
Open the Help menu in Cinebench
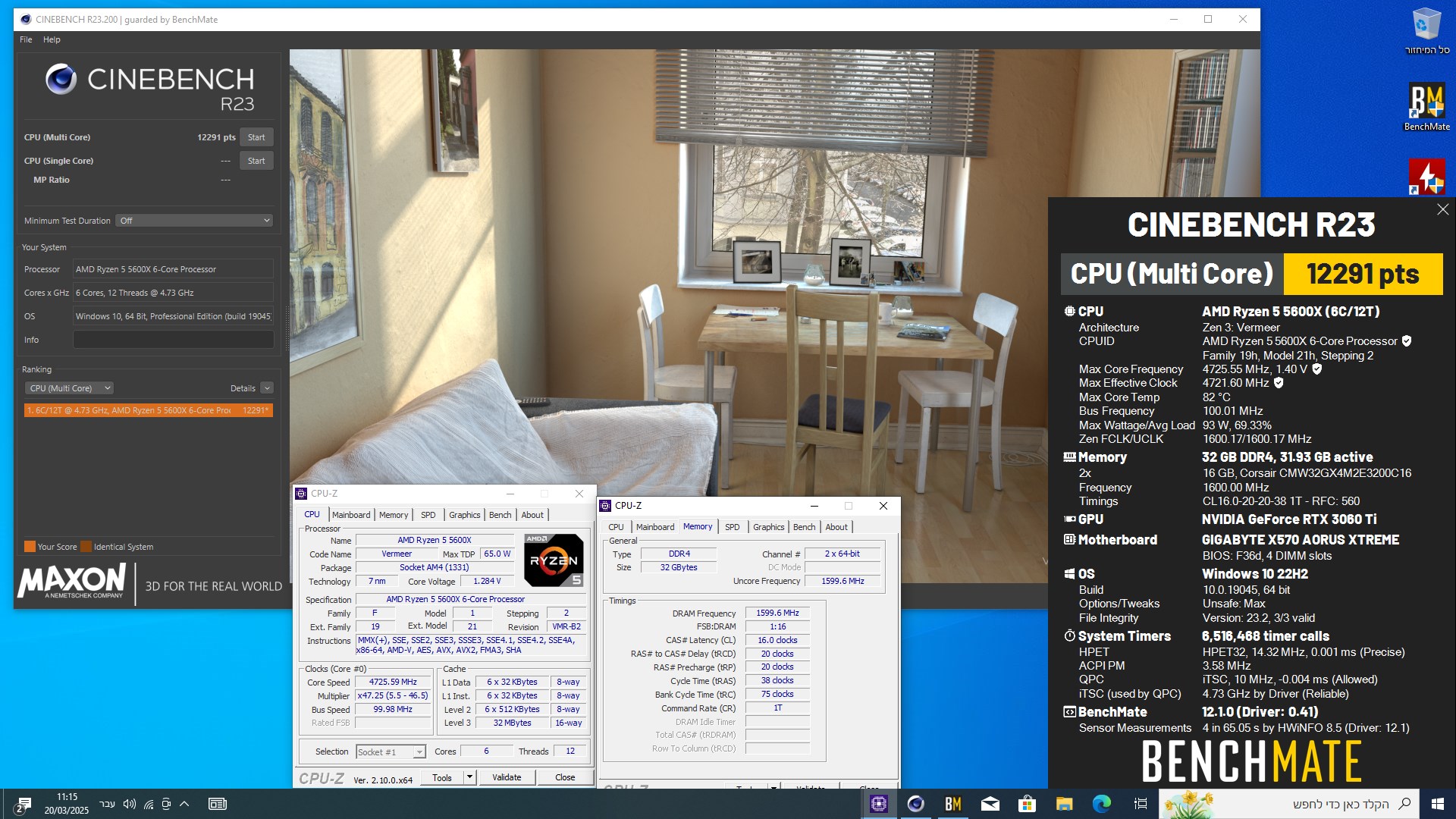click(52, 39)
